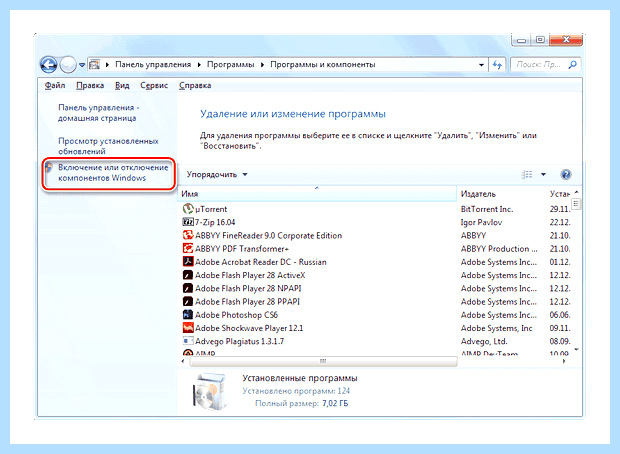Select Adobe Flash Player 28 NPAPI icon

[188, 288]
